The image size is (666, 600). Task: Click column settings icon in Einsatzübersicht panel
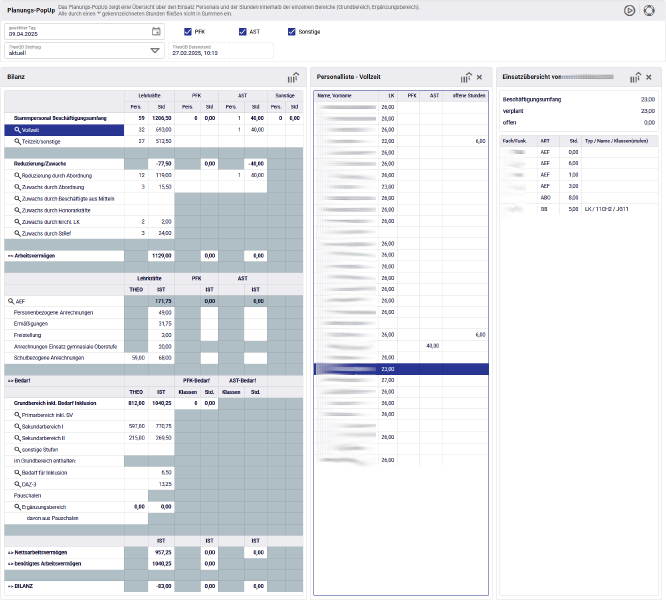click(x=636, y=77)
